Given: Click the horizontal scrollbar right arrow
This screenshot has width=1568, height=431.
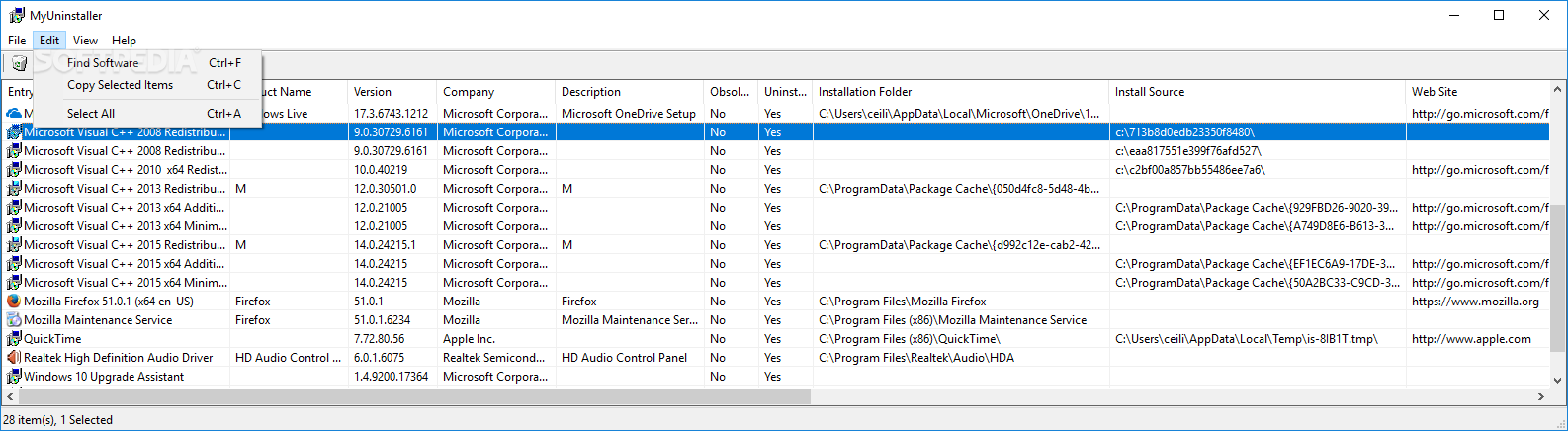Looking at the screenshot, I should (1541, 396).
